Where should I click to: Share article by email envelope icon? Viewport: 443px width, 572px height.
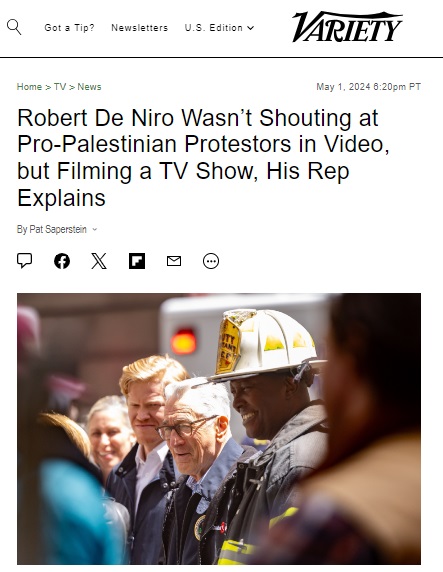pos(174,261)
